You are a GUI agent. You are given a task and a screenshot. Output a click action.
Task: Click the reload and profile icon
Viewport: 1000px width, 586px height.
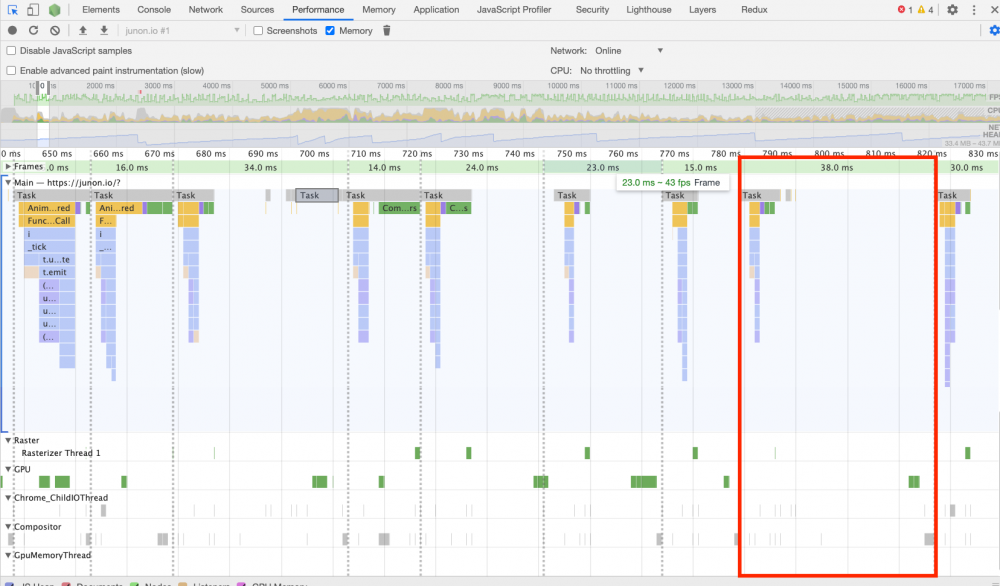tap(33, 30)
